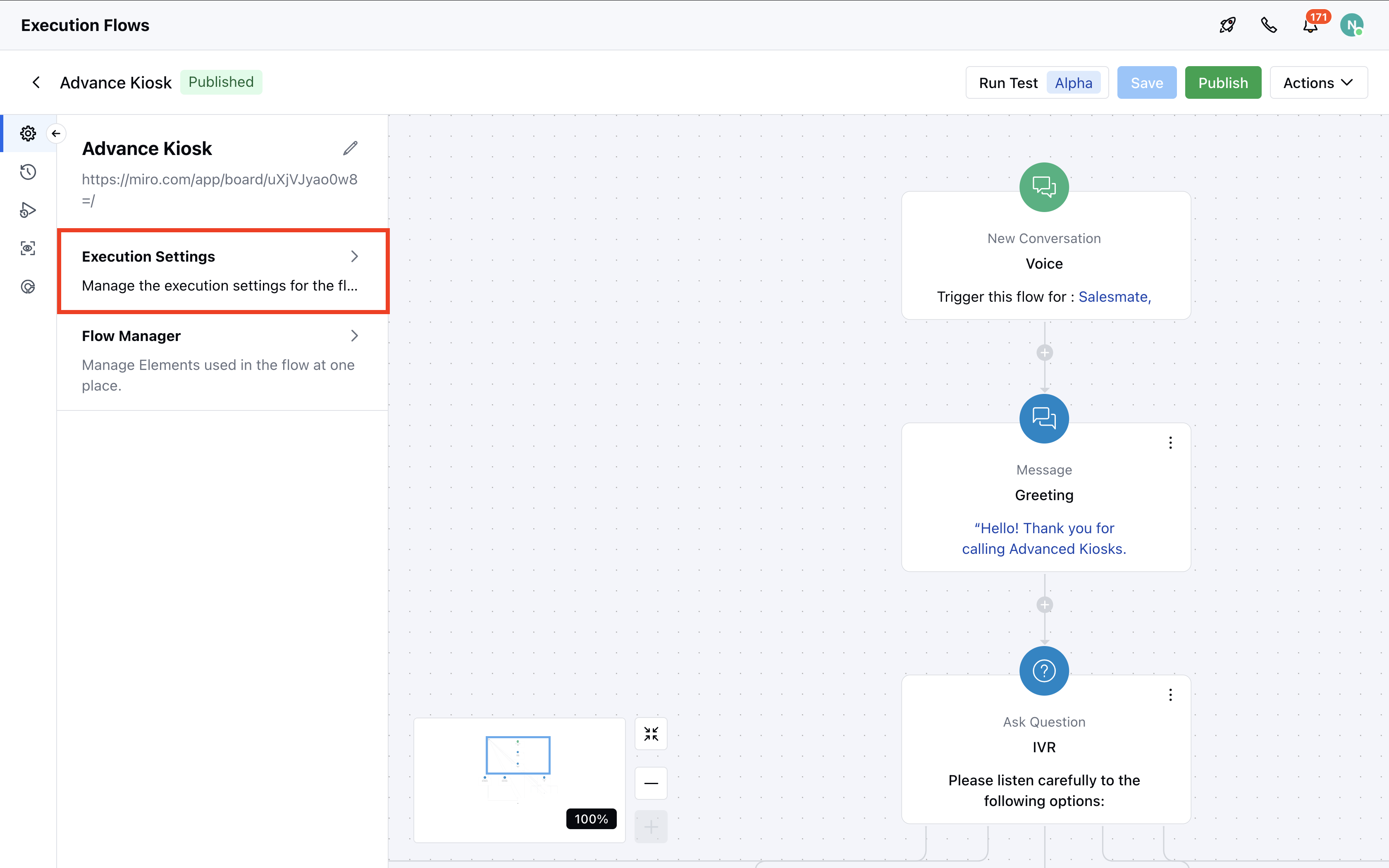Open notifications bell with 171 badge
This screenshot has width=1389, height=868.
(x=1310, y=25)
